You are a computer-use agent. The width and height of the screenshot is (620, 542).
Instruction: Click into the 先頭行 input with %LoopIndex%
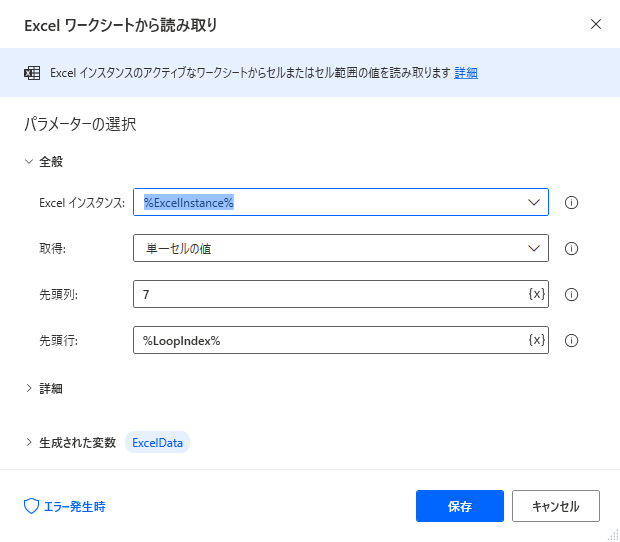330,340
